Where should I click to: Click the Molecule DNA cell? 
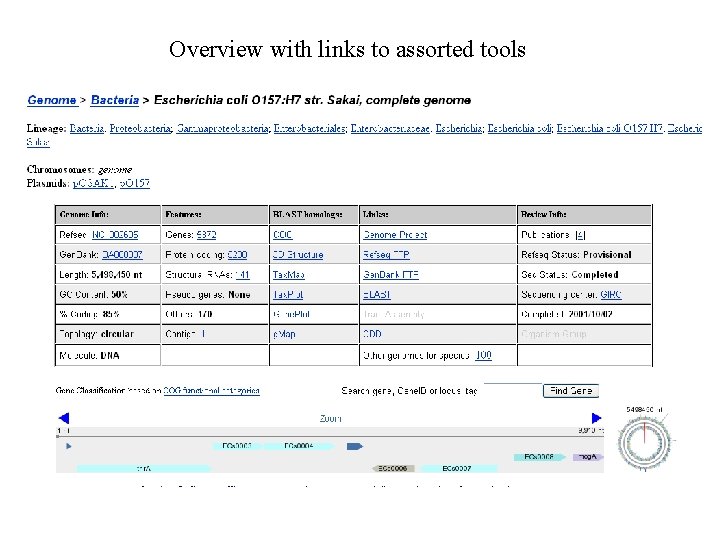[x=108, y=355]
